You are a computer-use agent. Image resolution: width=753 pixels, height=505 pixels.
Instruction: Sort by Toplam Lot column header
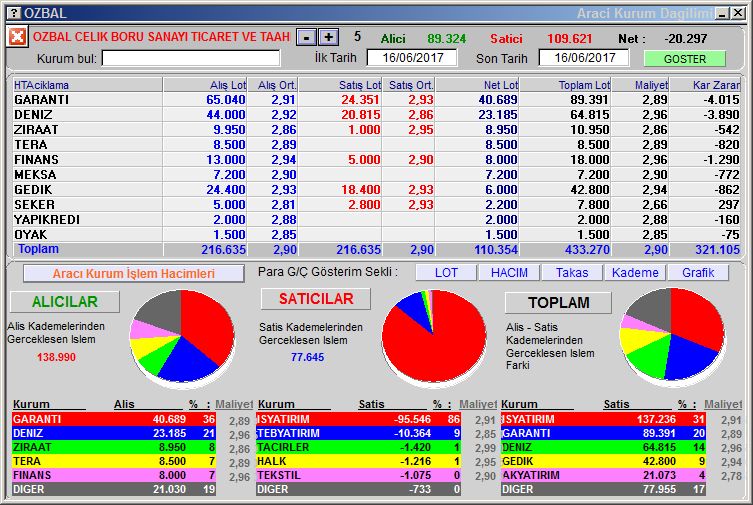(566, 85)
